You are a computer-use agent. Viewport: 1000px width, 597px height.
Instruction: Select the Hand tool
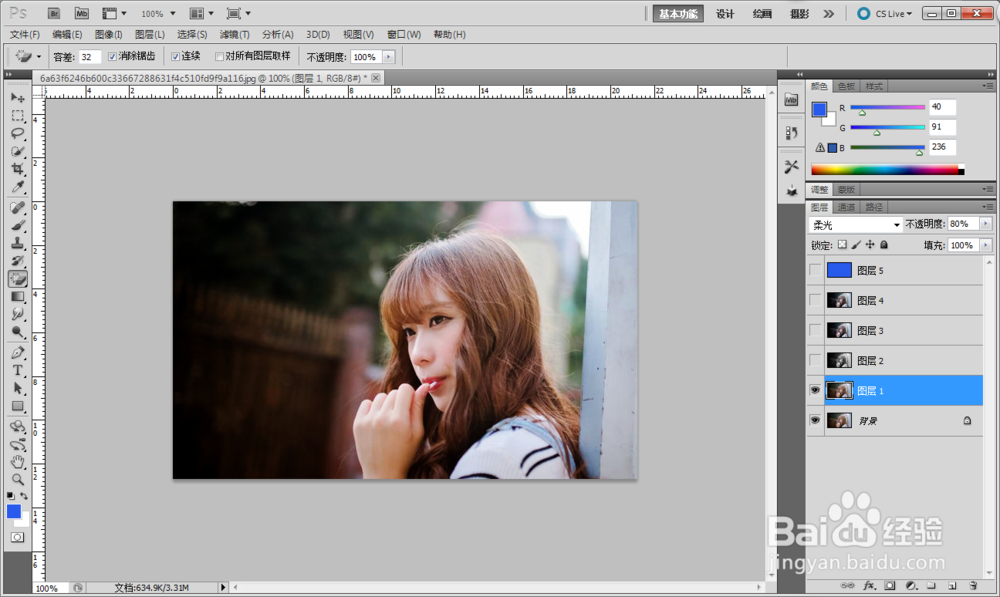tap(17, 462)
